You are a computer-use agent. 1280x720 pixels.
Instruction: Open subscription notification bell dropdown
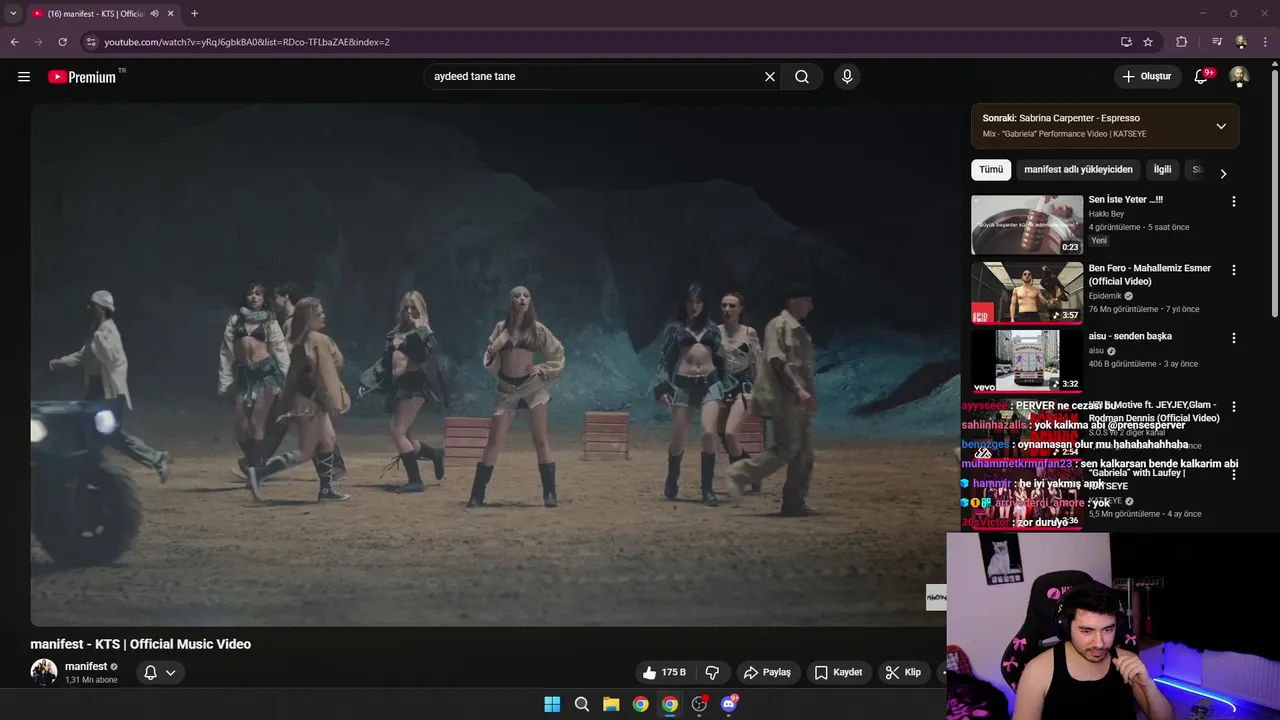159,673
